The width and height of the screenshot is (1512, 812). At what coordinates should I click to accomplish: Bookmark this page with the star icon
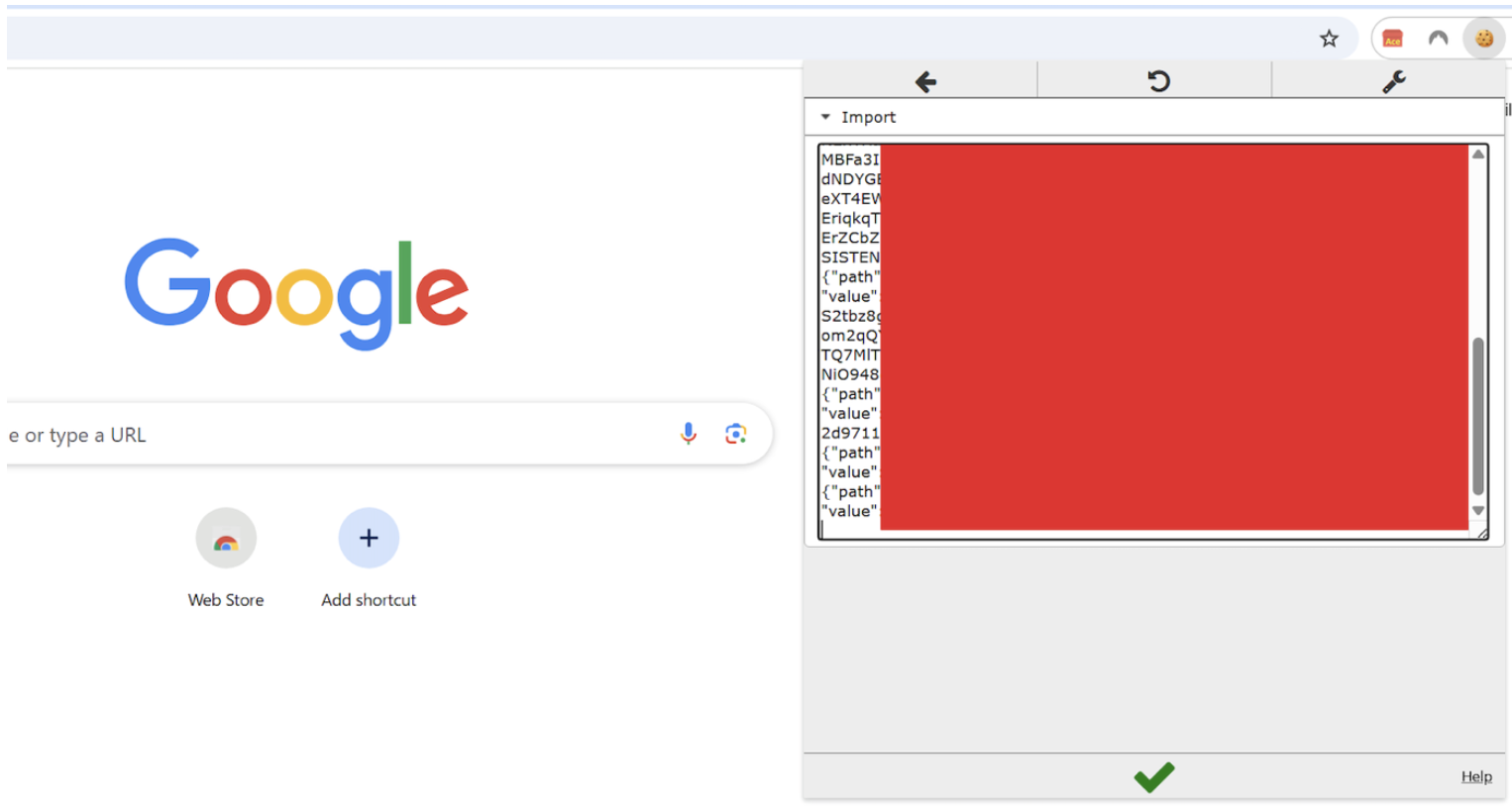point(1329,39)
